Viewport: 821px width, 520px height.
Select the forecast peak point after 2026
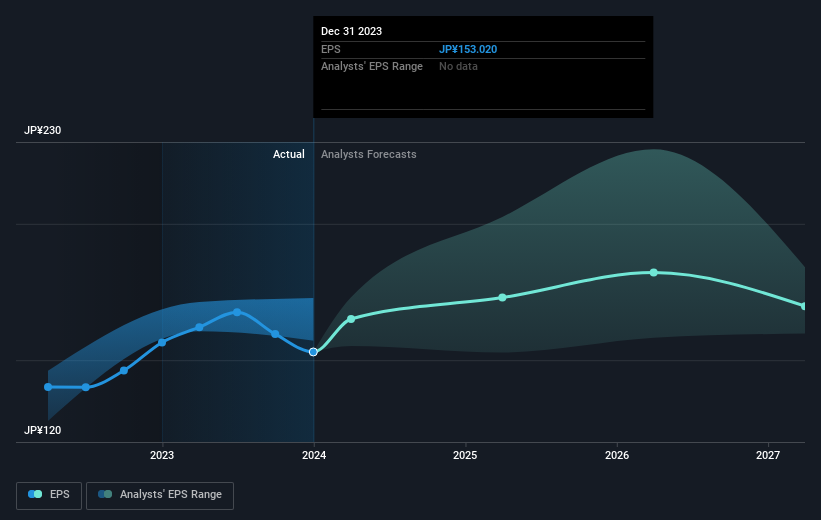pos(653,272)
